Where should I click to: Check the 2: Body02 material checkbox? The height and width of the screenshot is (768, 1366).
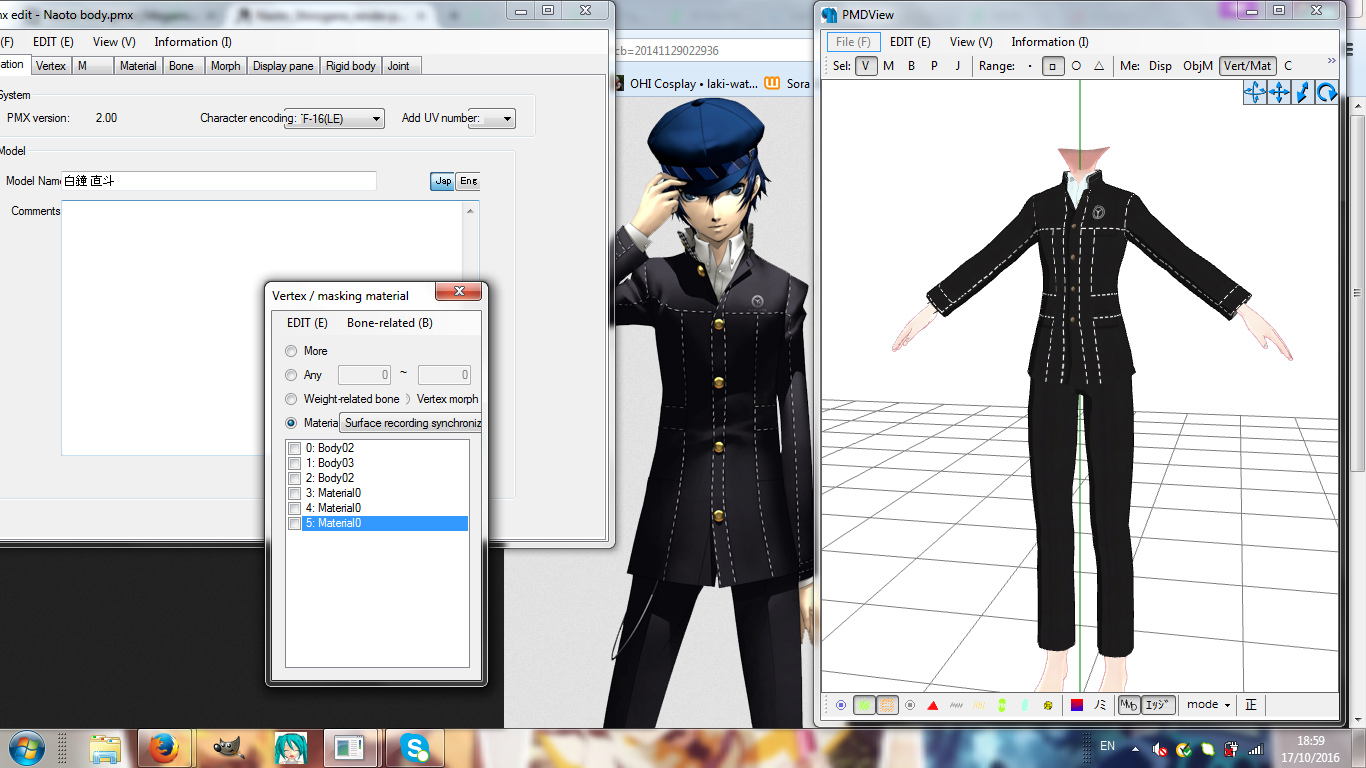294,478
